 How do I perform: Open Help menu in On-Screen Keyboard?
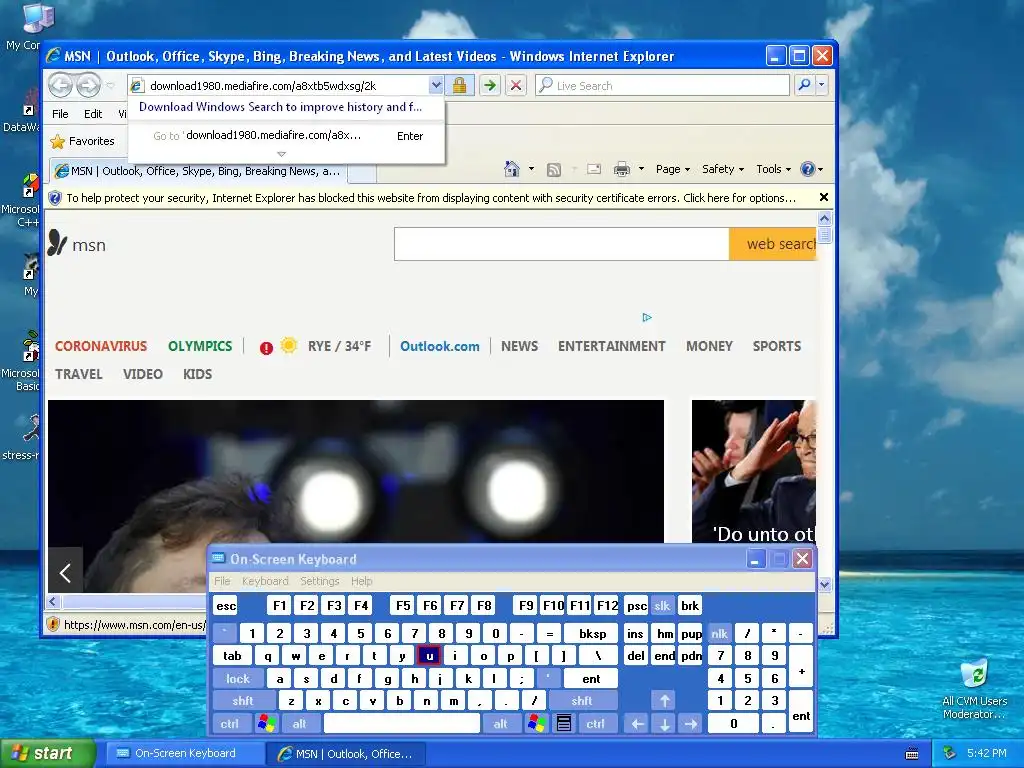coord(361,581)
